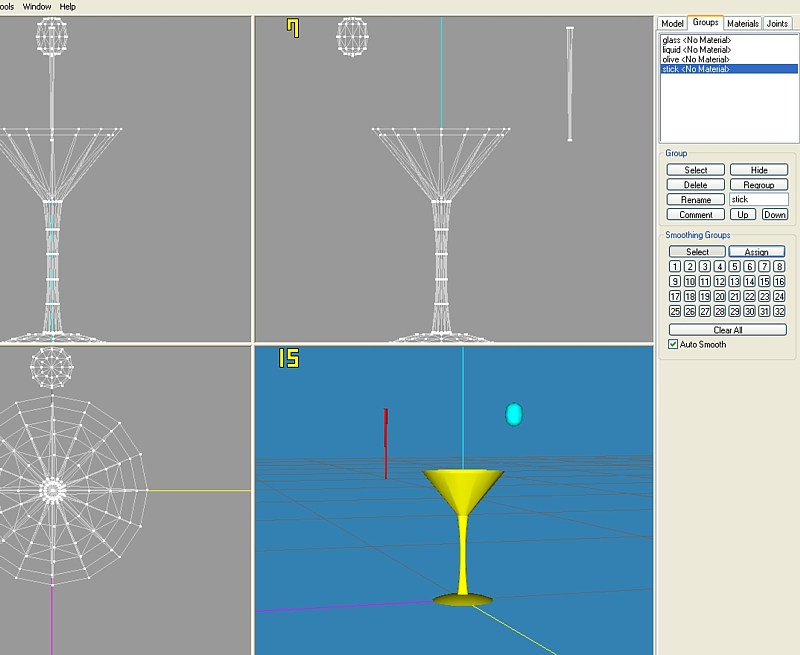Click the Regroup button
The image size is (800, 655).
point(758,185)
